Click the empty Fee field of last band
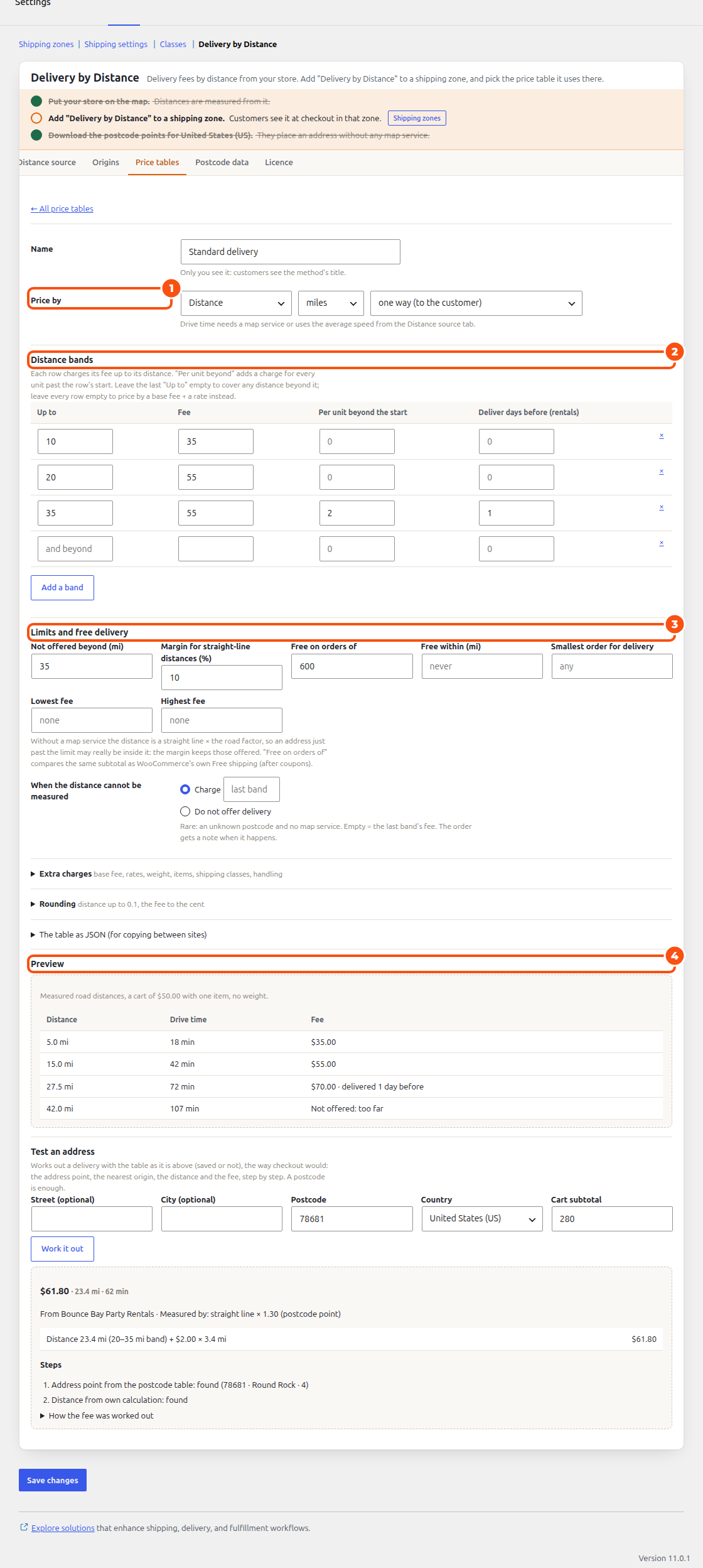 tap(216, 549)
